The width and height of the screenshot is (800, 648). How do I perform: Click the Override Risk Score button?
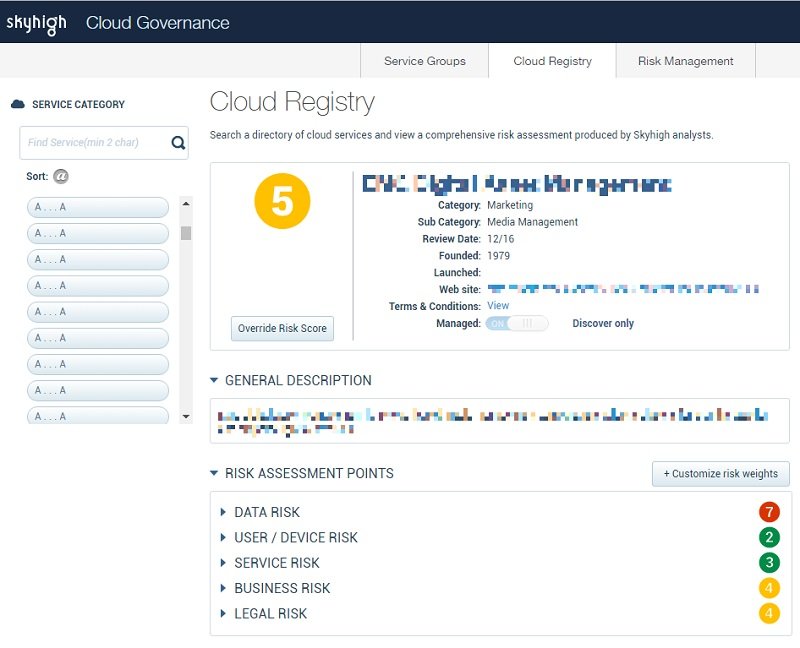click(x=282, y=329)
